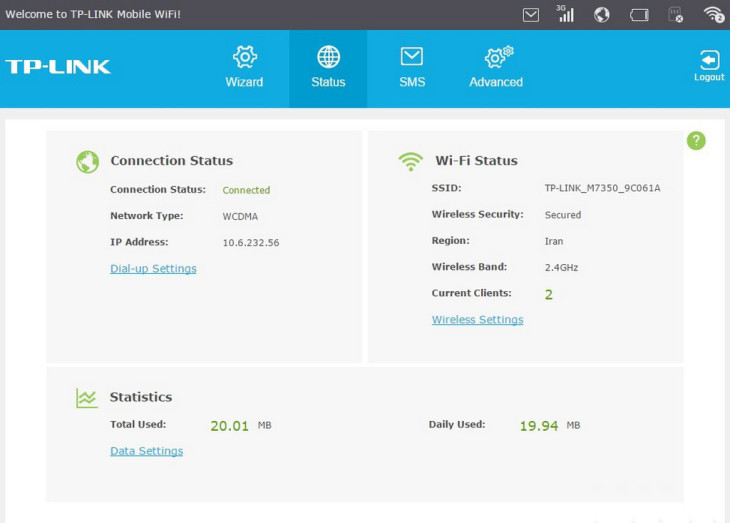Click the green Connected status text

[246, 190]
